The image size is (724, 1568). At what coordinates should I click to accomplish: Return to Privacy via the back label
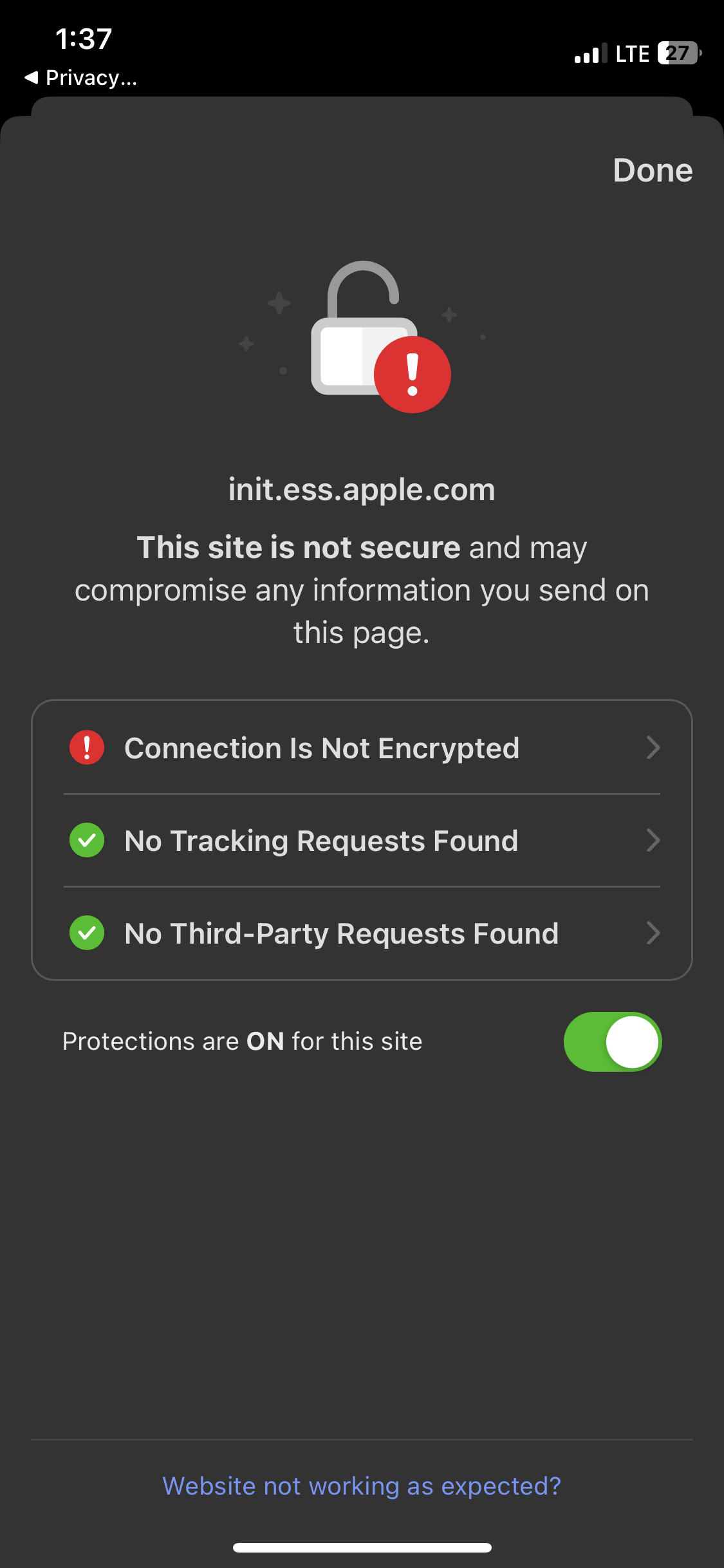point(80,77)
